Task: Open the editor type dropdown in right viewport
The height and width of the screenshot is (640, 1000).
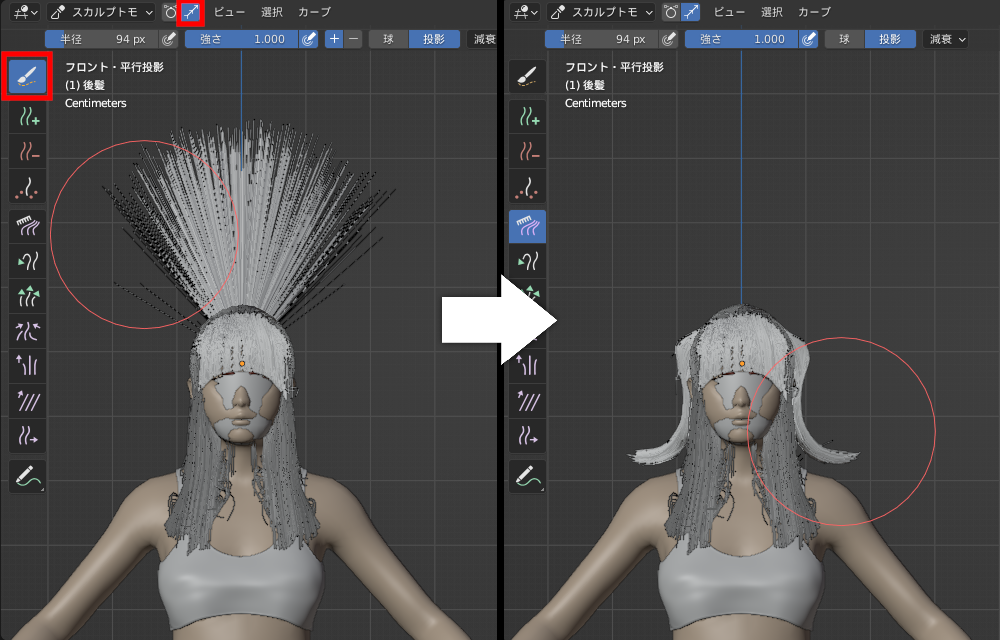Action: (524, 12)
